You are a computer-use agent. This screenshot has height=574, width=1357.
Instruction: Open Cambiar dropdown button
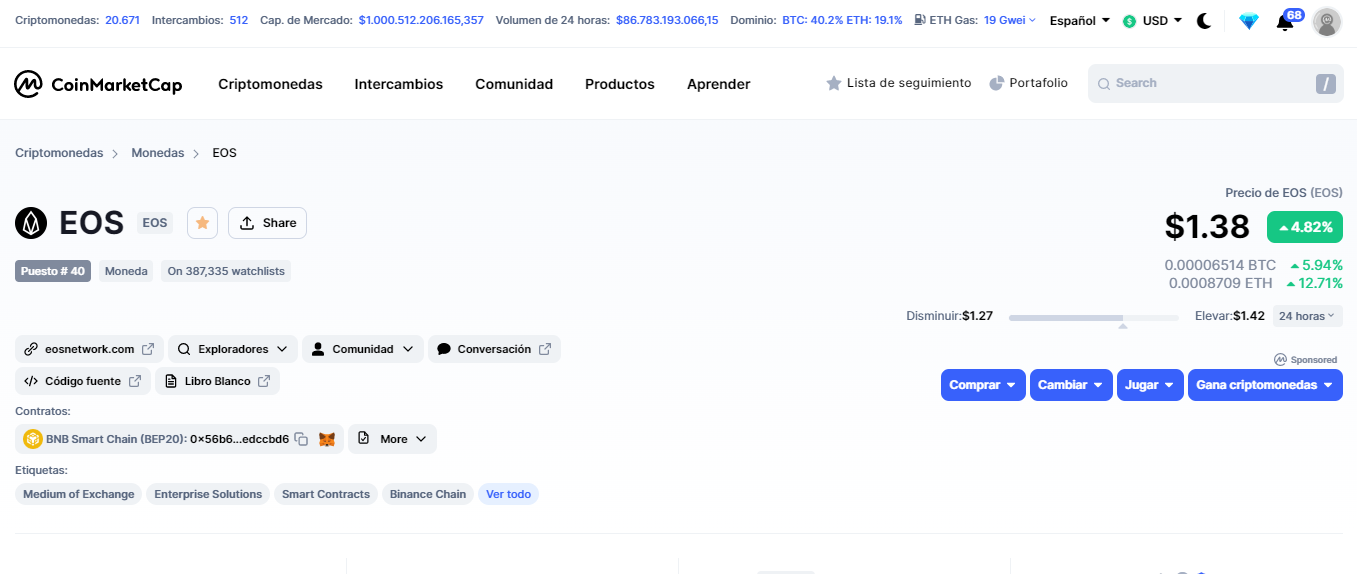pos(1071,385)
